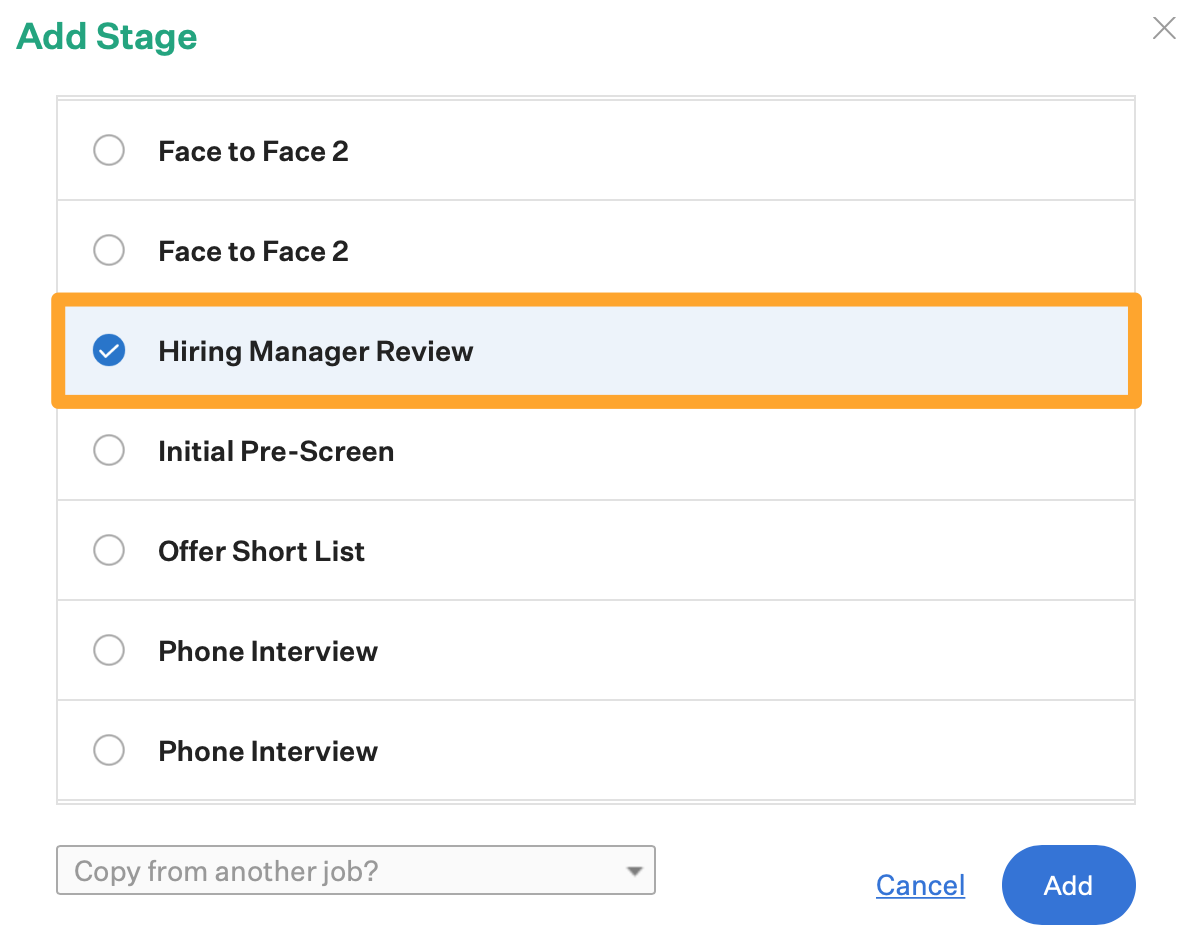Select the second Face to Face 2 radio button
This screenshot has width=1188, height=948.
click(109, 250)
